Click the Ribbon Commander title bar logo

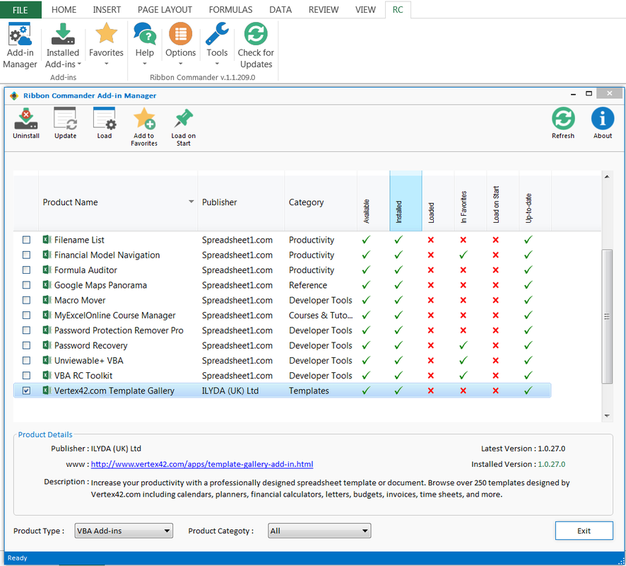click(x=14, y=96)
